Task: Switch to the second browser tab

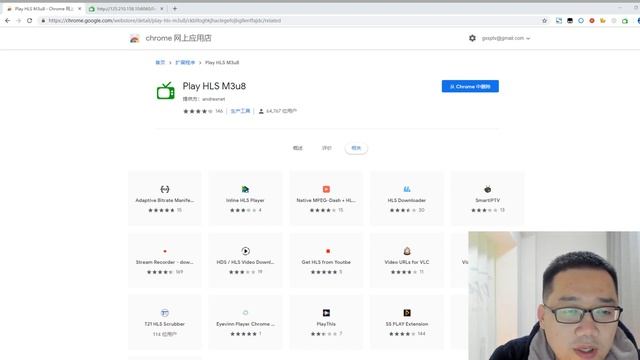Action: (x=126, y=9)
